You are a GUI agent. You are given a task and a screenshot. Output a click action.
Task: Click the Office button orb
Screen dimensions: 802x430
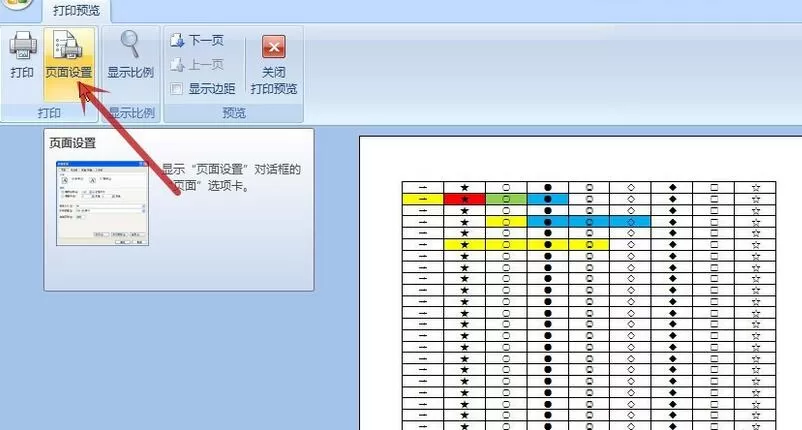click(x=19, y=3)
